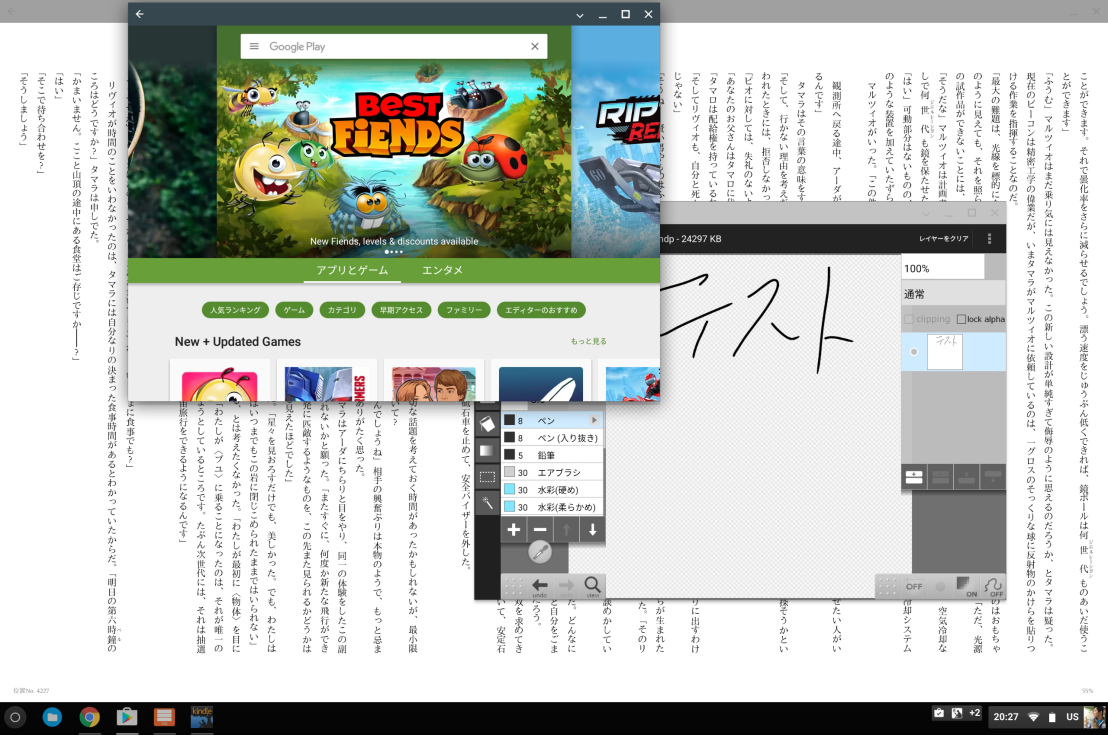Add a new brush with plus button
1108x735 pixels.
coord(514,529)
